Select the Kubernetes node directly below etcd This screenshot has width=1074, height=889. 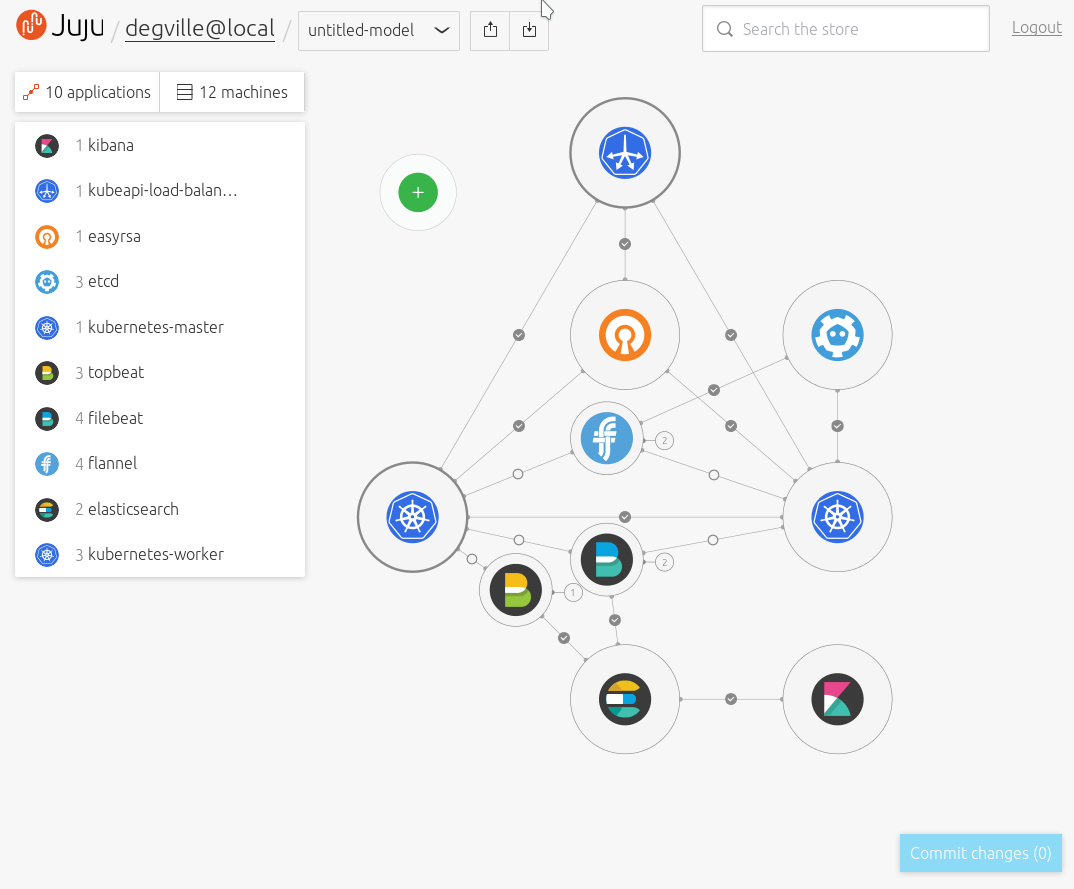[x=837, y=517]
